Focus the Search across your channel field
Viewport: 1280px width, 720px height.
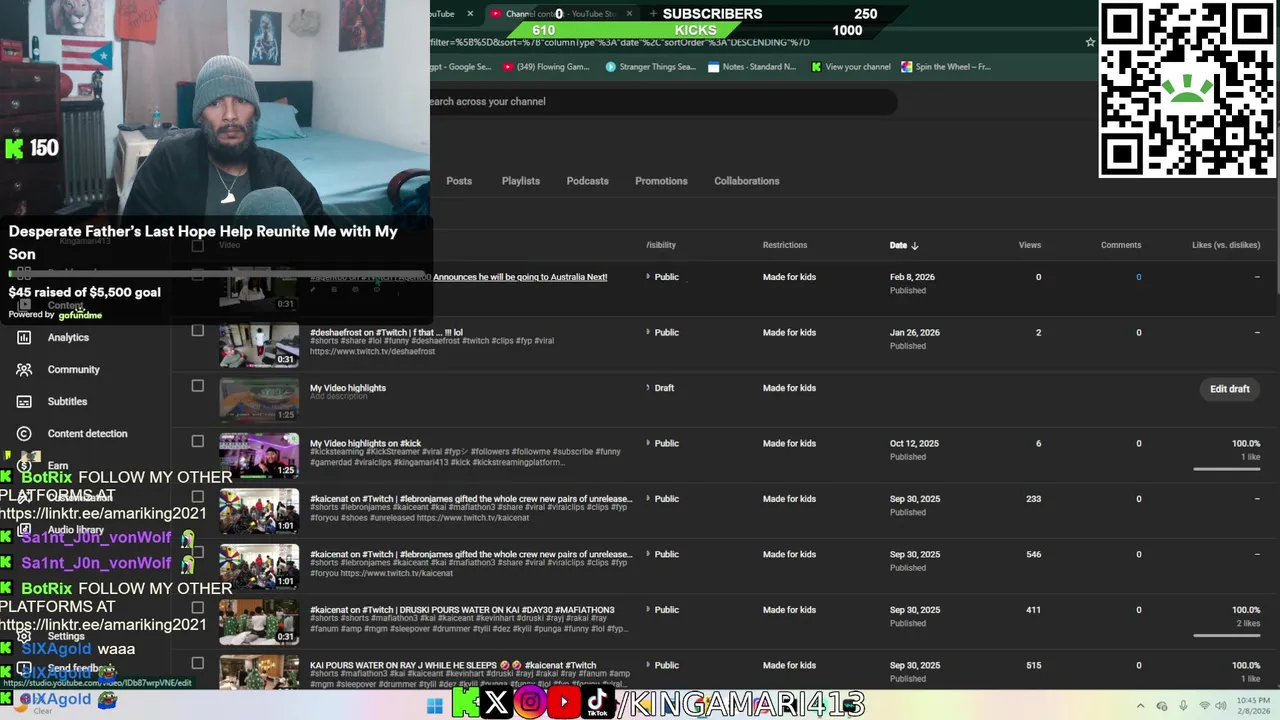pyautogui.click(x=662, y=101)
